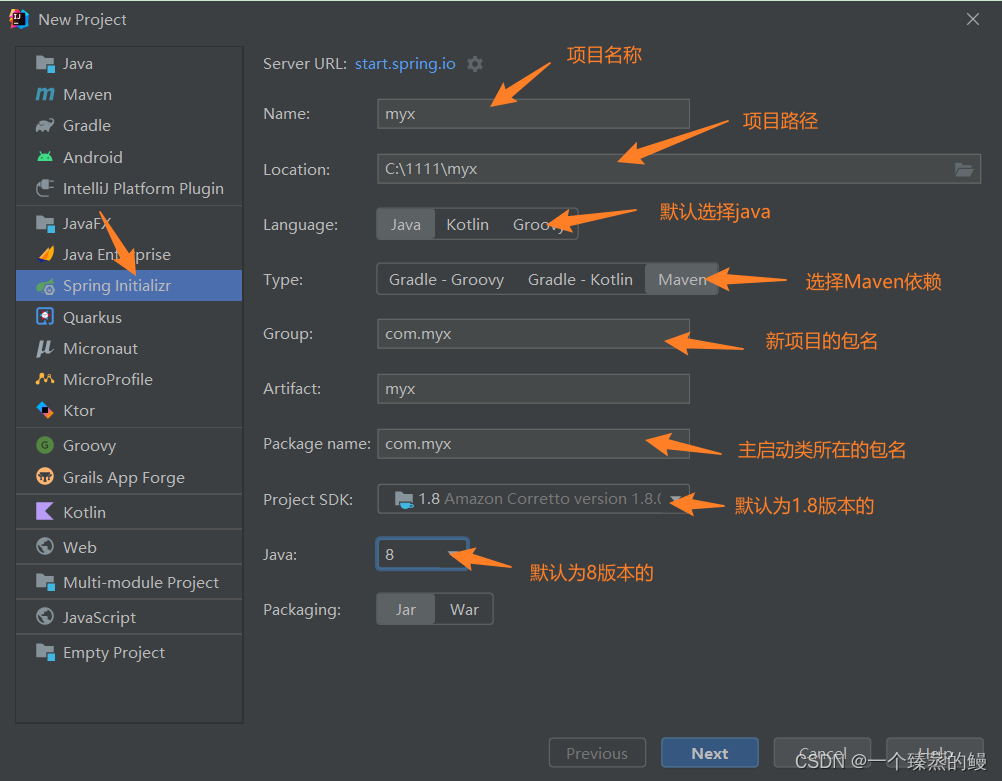Select the Gradle project generator
Image resolution: width=1002 pixels, height=781 pixels.
pos(83,125)
